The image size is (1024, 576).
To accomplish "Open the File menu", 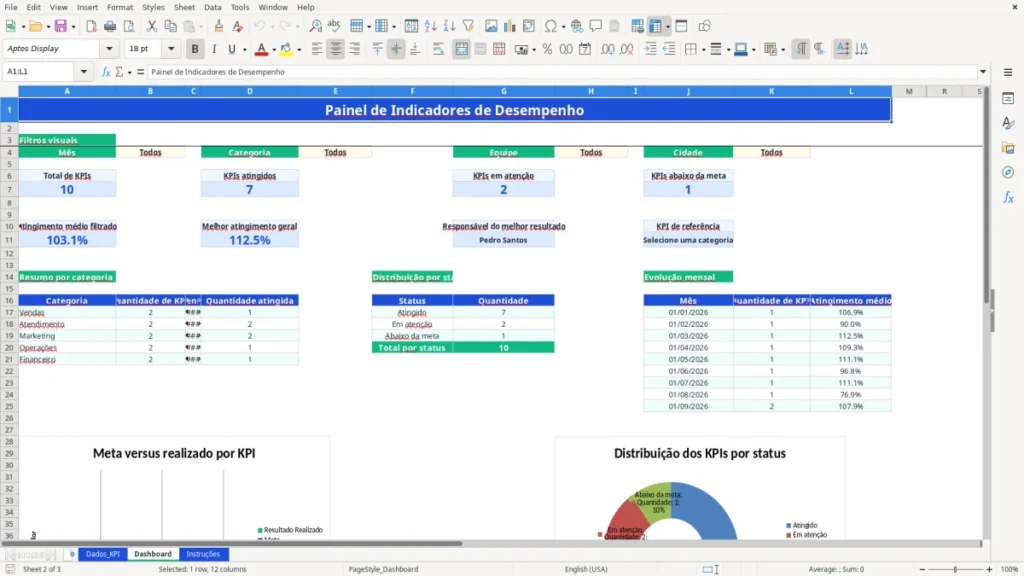I will click(x=11, y=7).
